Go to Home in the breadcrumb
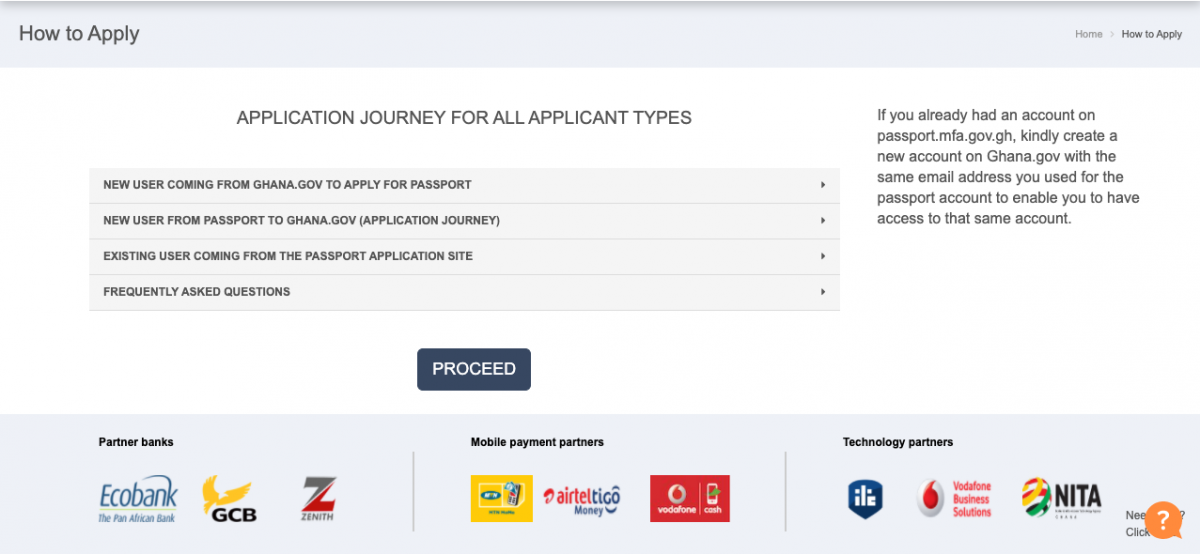 click(1089, 34)
